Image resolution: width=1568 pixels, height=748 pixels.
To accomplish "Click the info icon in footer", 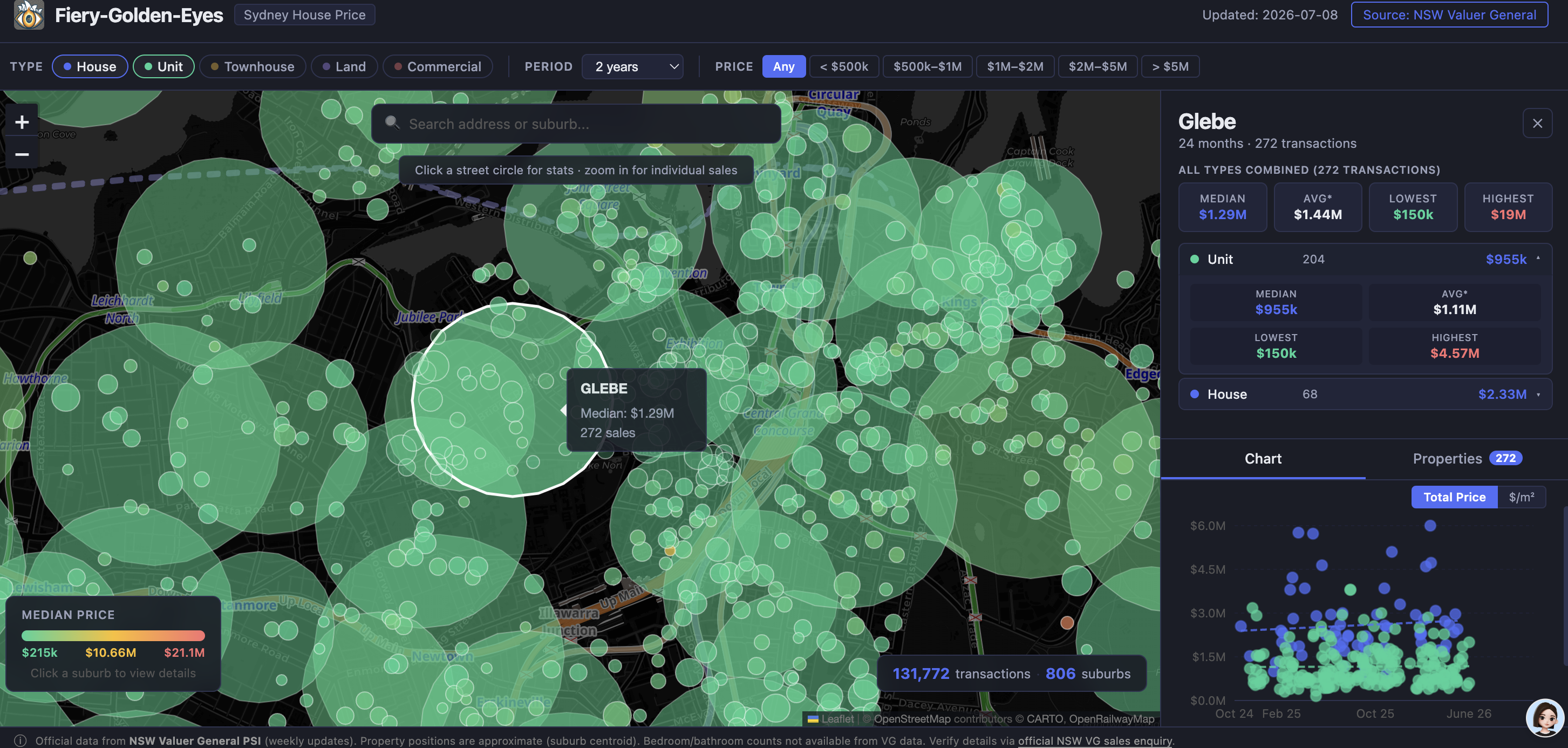I will [x=20, y=740].
